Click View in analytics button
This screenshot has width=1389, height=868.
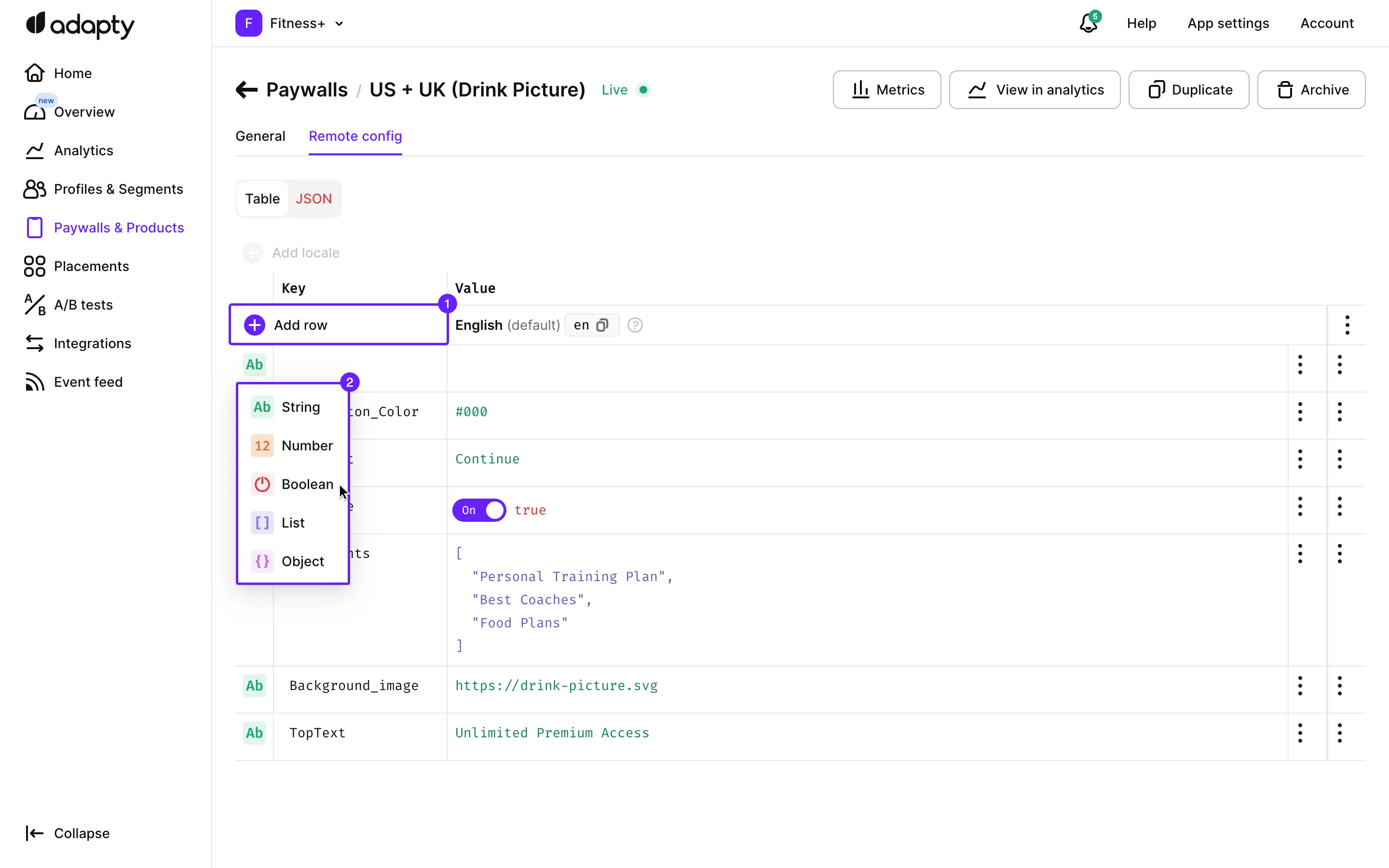click(x=1035, y=90)
